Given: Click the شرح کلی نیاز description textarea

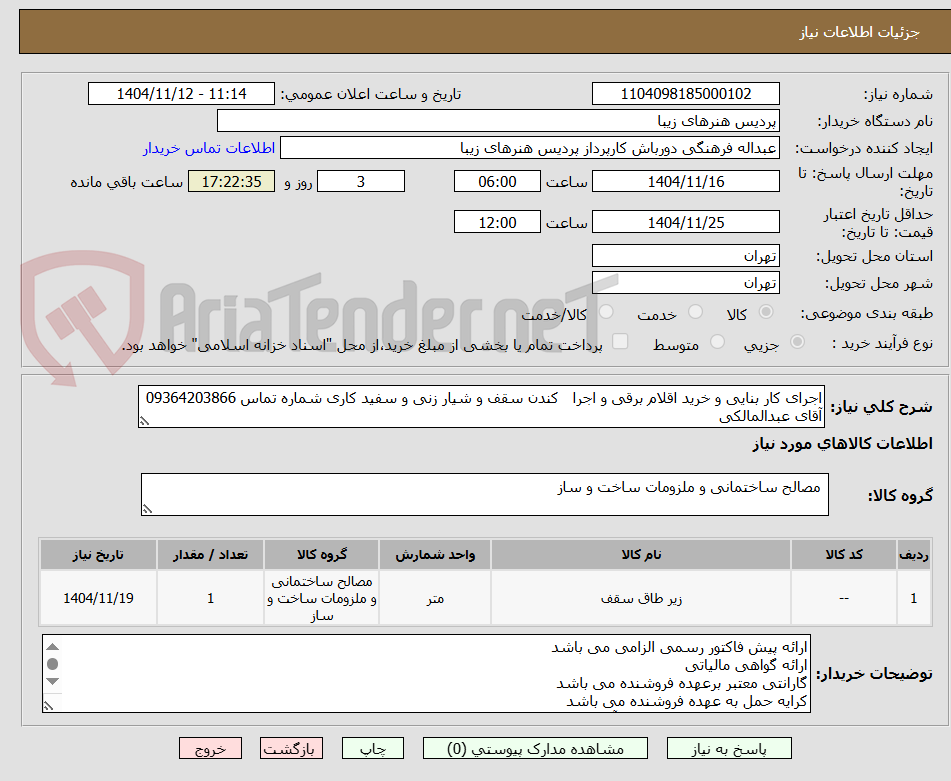Looking at the screenshot, I should pos(482,407).
